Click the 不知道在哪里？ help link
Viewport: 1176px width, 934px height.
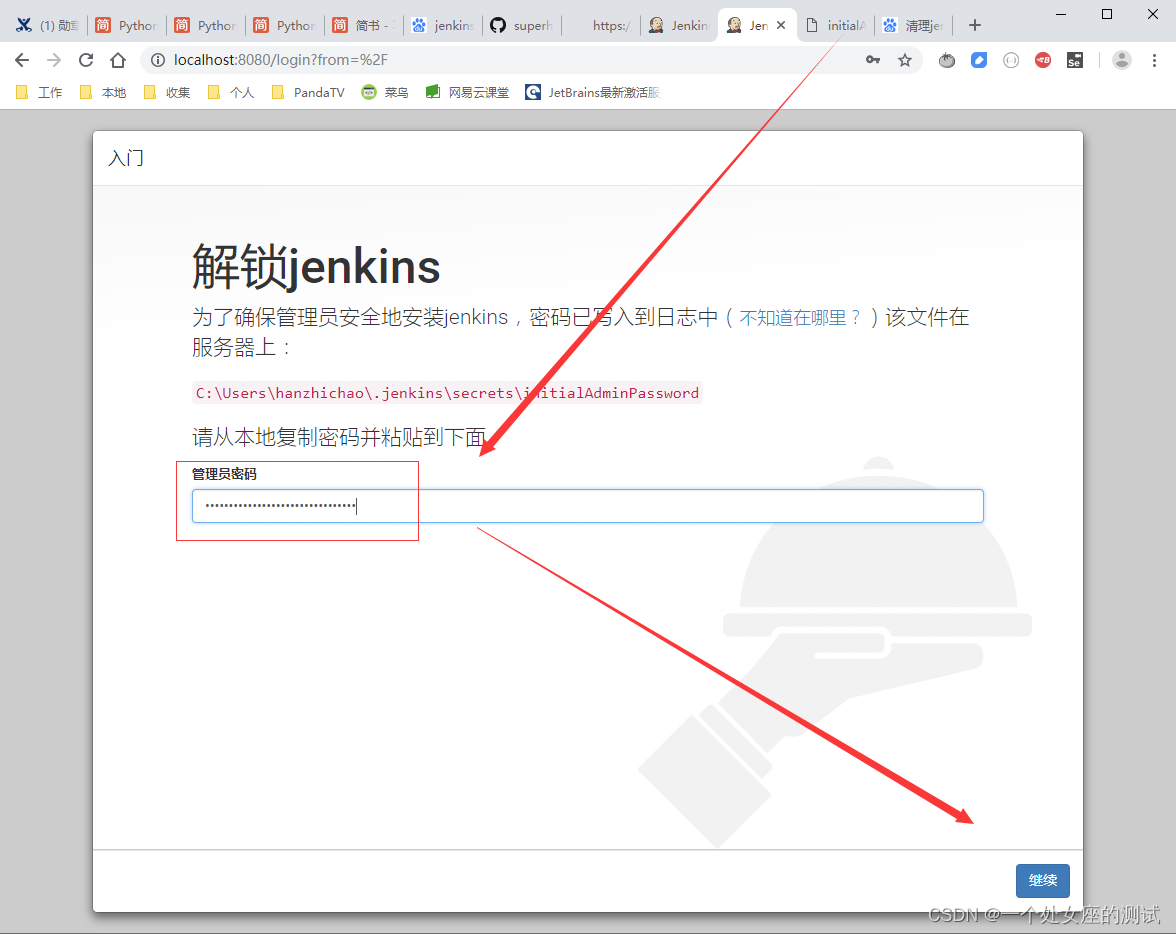pyautogui.click(x=800, y=318)
